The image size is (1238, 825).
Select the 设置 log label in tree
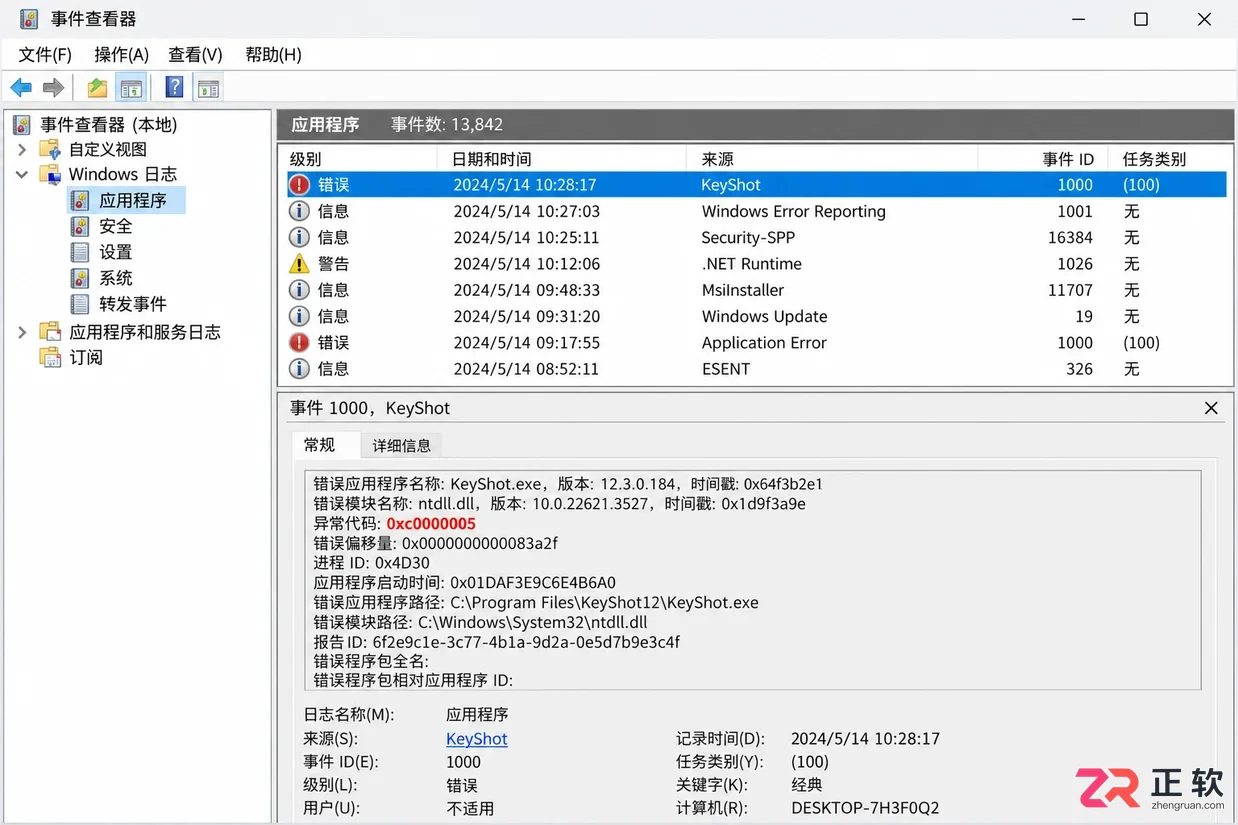[x=116, y=252]
